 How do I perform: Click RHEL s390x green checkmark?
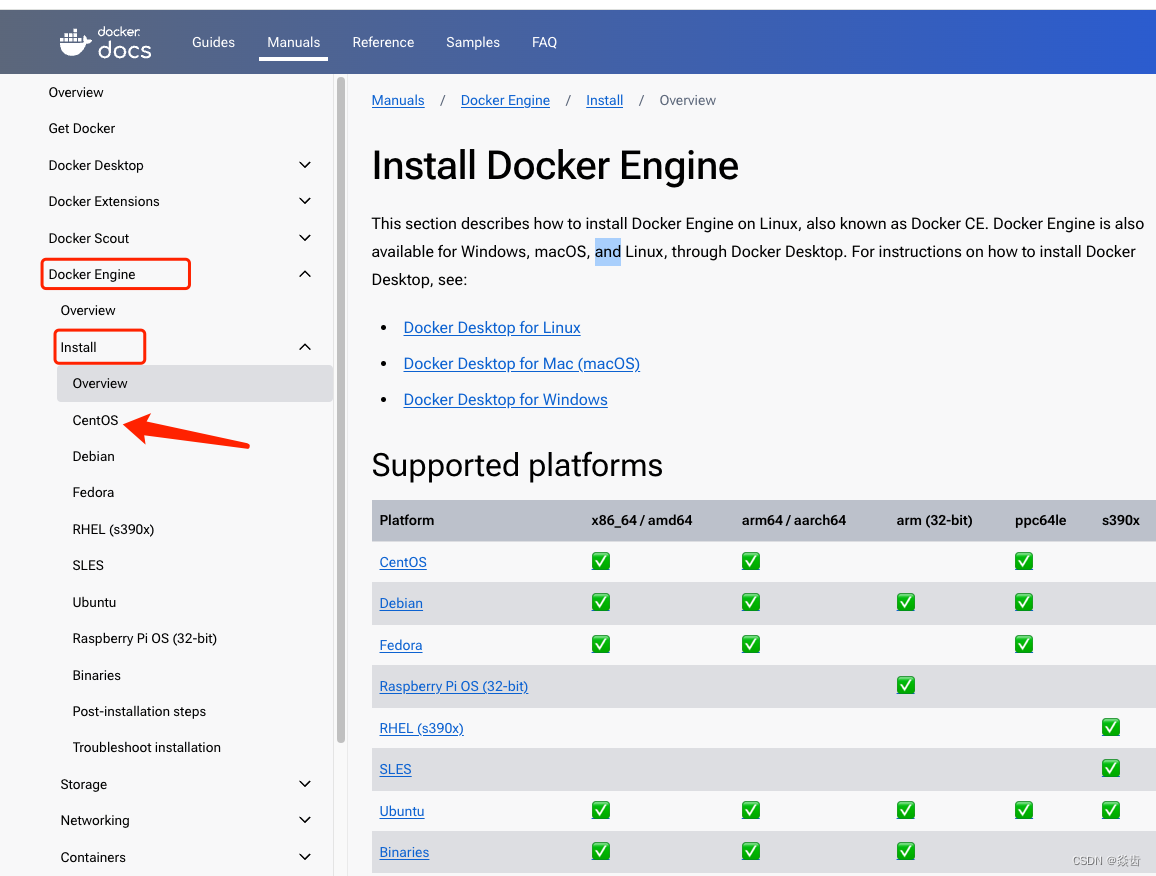tap(1110, 727)
